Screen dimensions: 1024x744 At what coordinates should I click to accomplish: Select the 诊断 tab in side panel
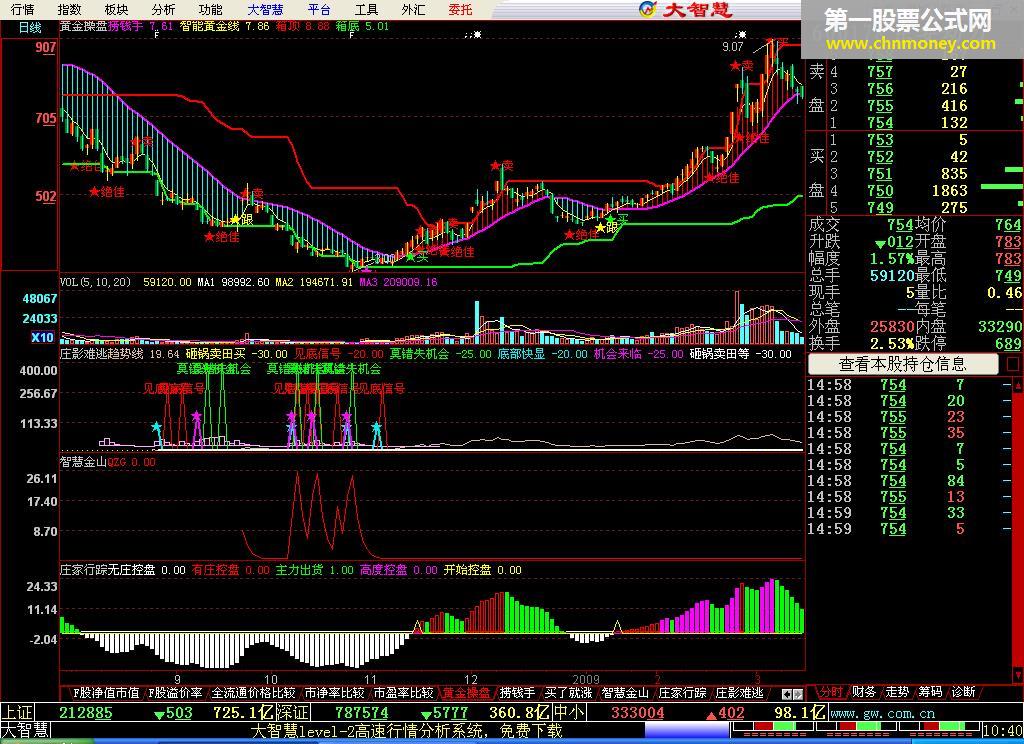point(963,692)
